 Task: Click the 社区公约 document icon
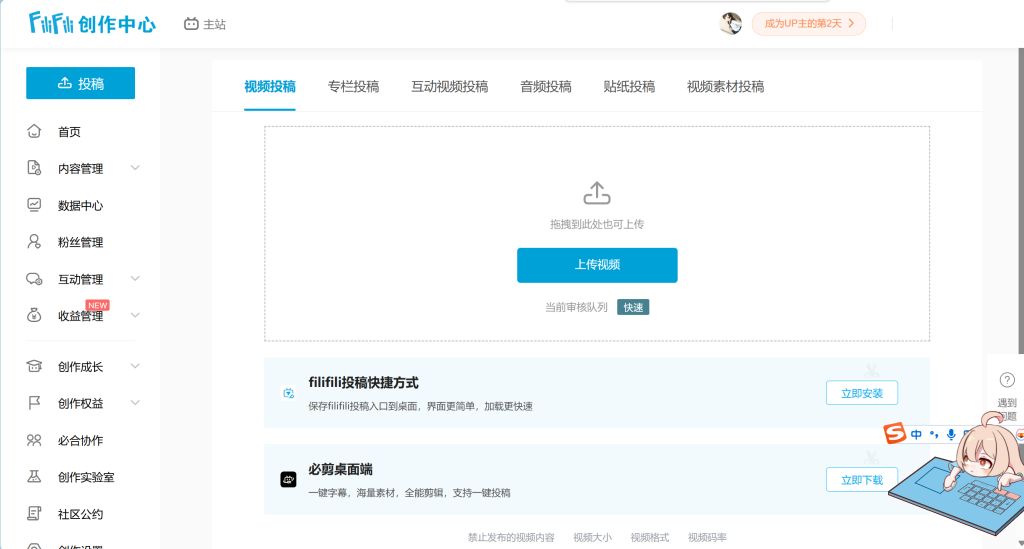[x=35, y=514]
